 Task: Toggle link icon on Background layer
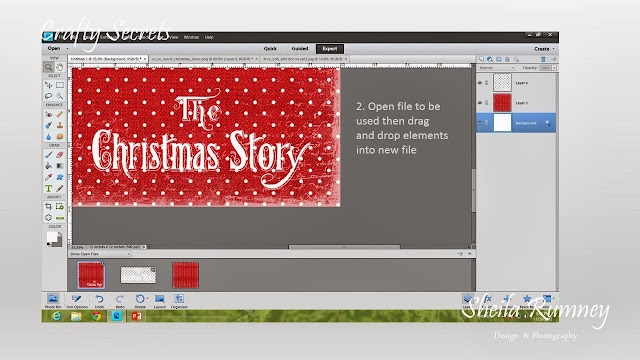point(487,122)
